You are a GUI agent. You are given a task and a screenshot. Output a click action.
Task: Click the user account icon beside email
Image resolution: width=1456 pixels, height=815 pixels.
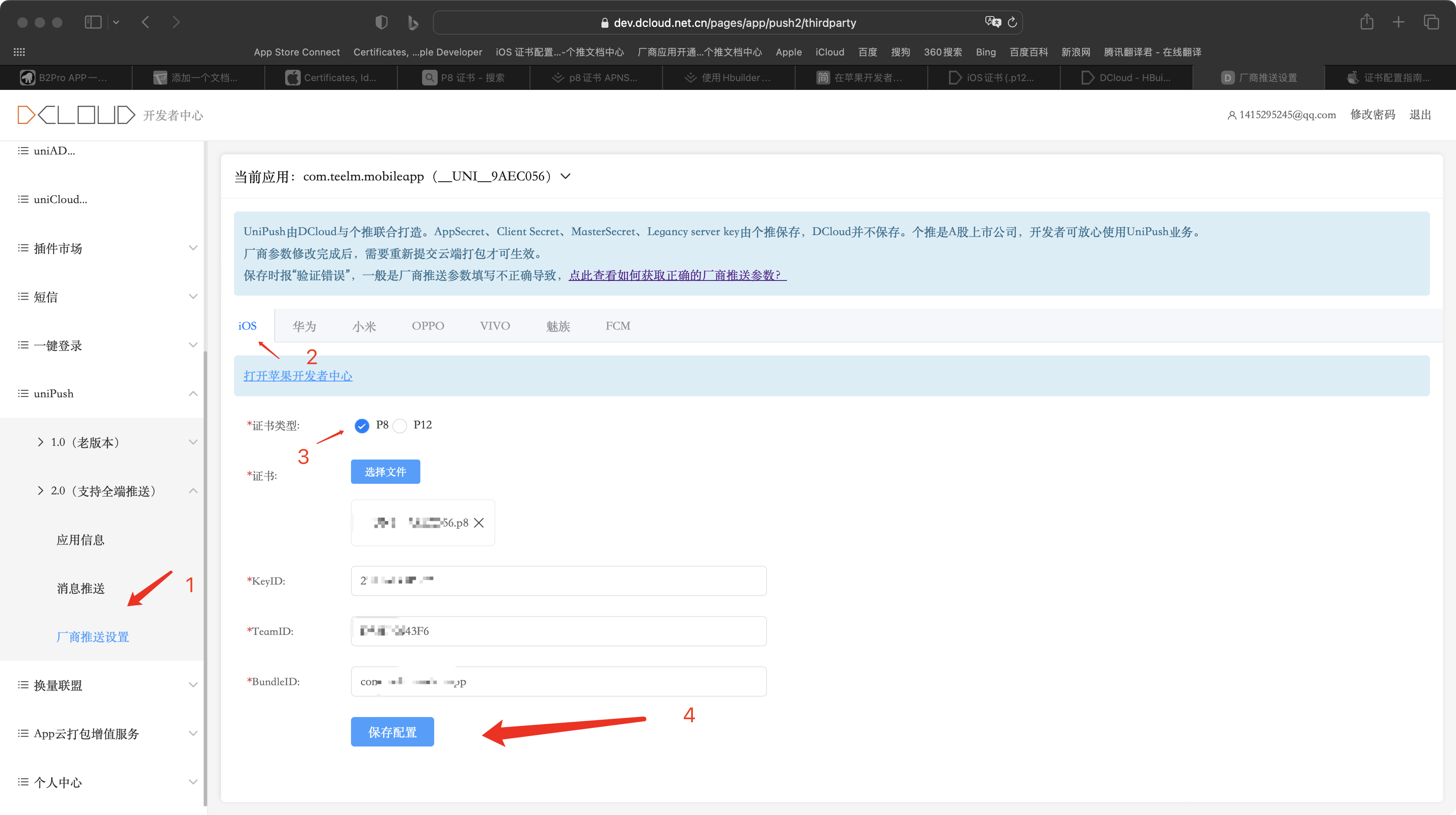(x=1231, y=115)
